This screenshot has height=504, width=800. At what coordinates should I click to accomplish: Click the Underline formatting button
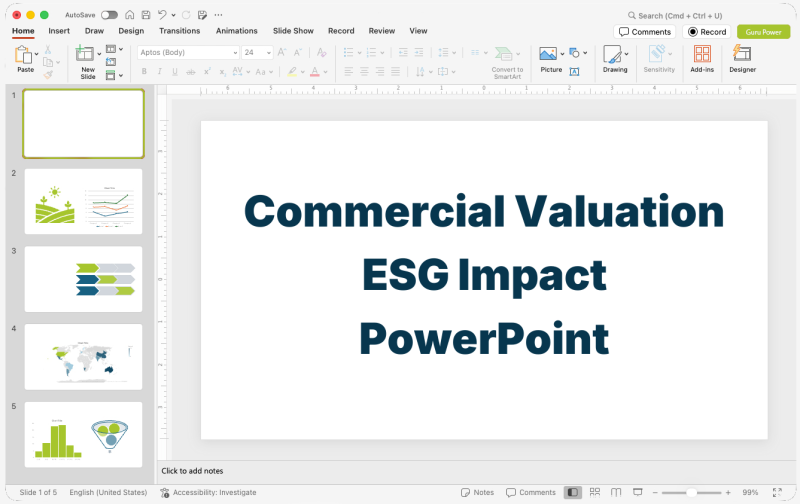pyautogui.click(x=174, y=72)
